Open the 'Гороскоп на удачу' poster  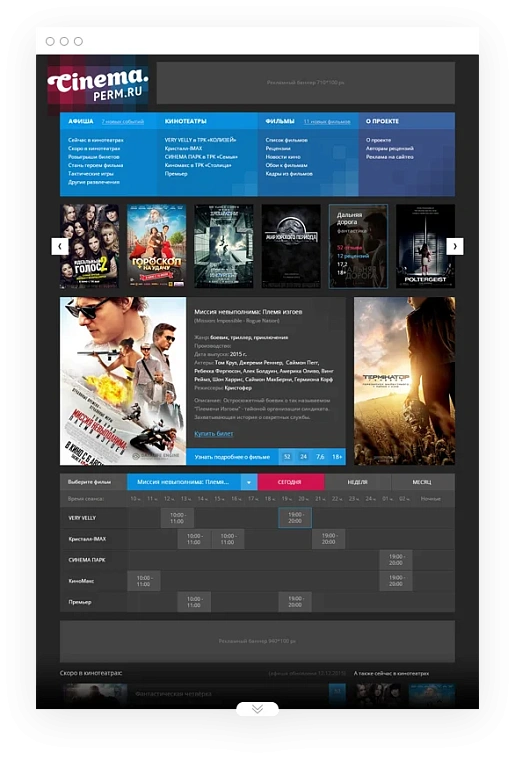point(156,246)
